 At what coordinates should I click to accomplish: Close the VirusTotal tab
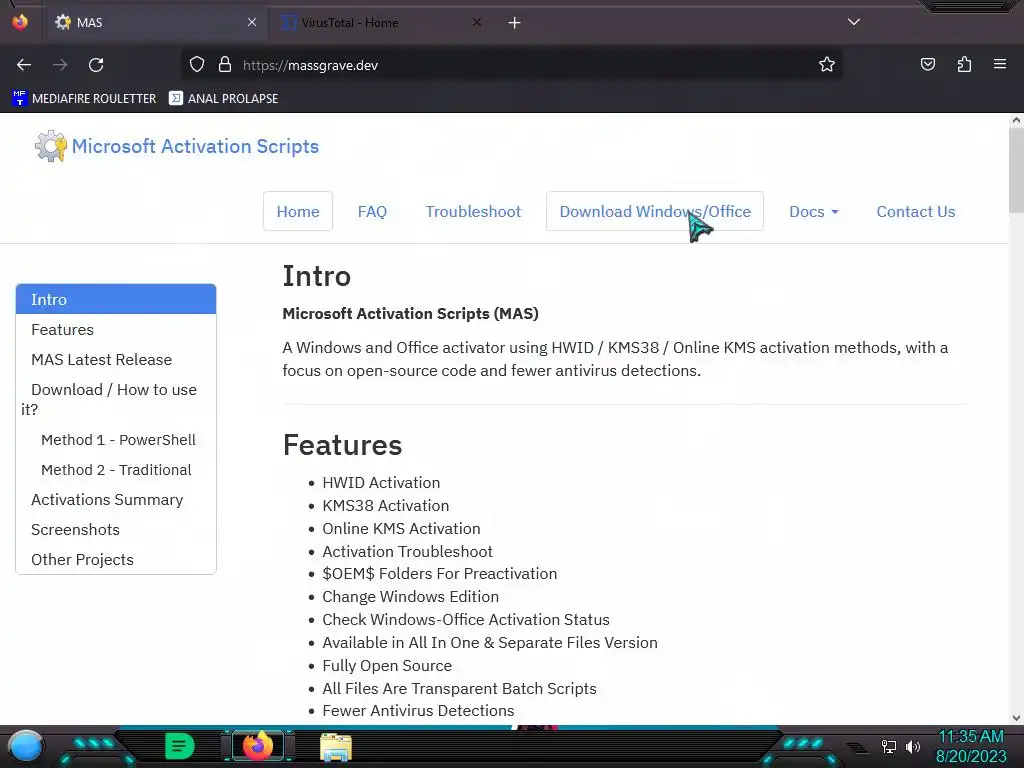click(x=477, y=22)
